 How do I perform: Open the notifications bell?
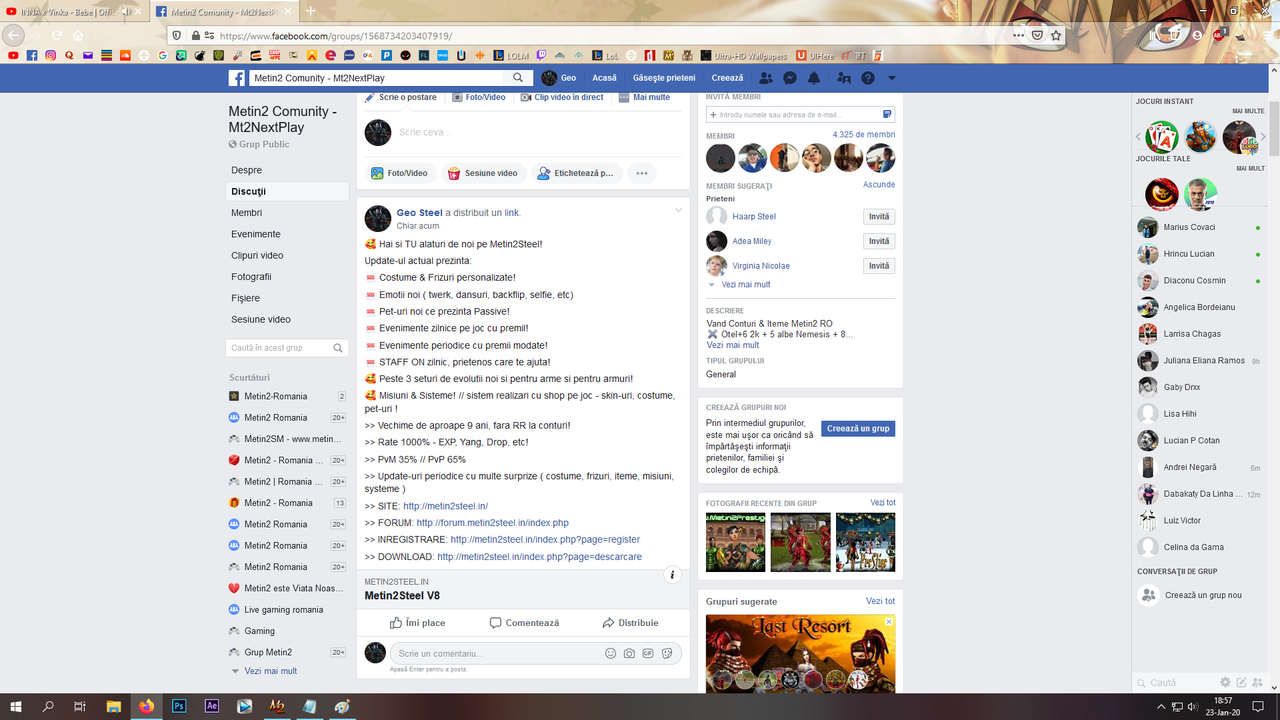tap(814, 78)
